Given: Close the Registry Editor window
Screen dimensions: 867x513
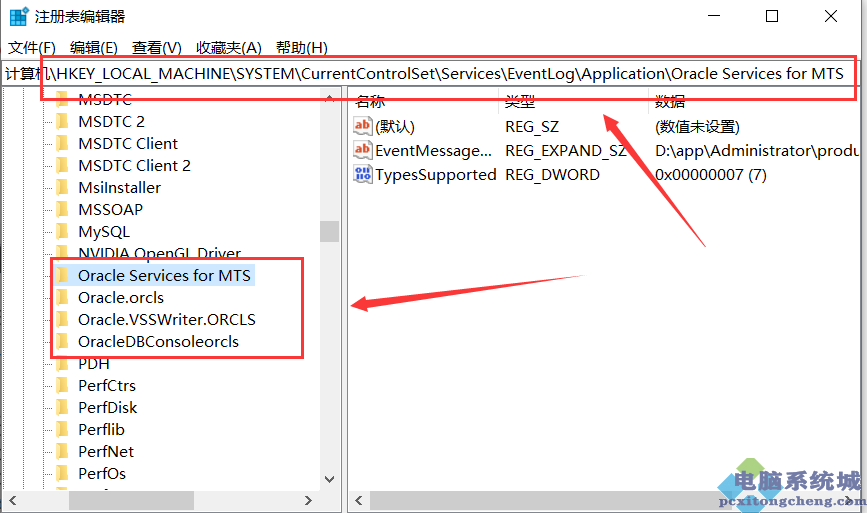Looking at the screenshot, I should coord(831,17).
